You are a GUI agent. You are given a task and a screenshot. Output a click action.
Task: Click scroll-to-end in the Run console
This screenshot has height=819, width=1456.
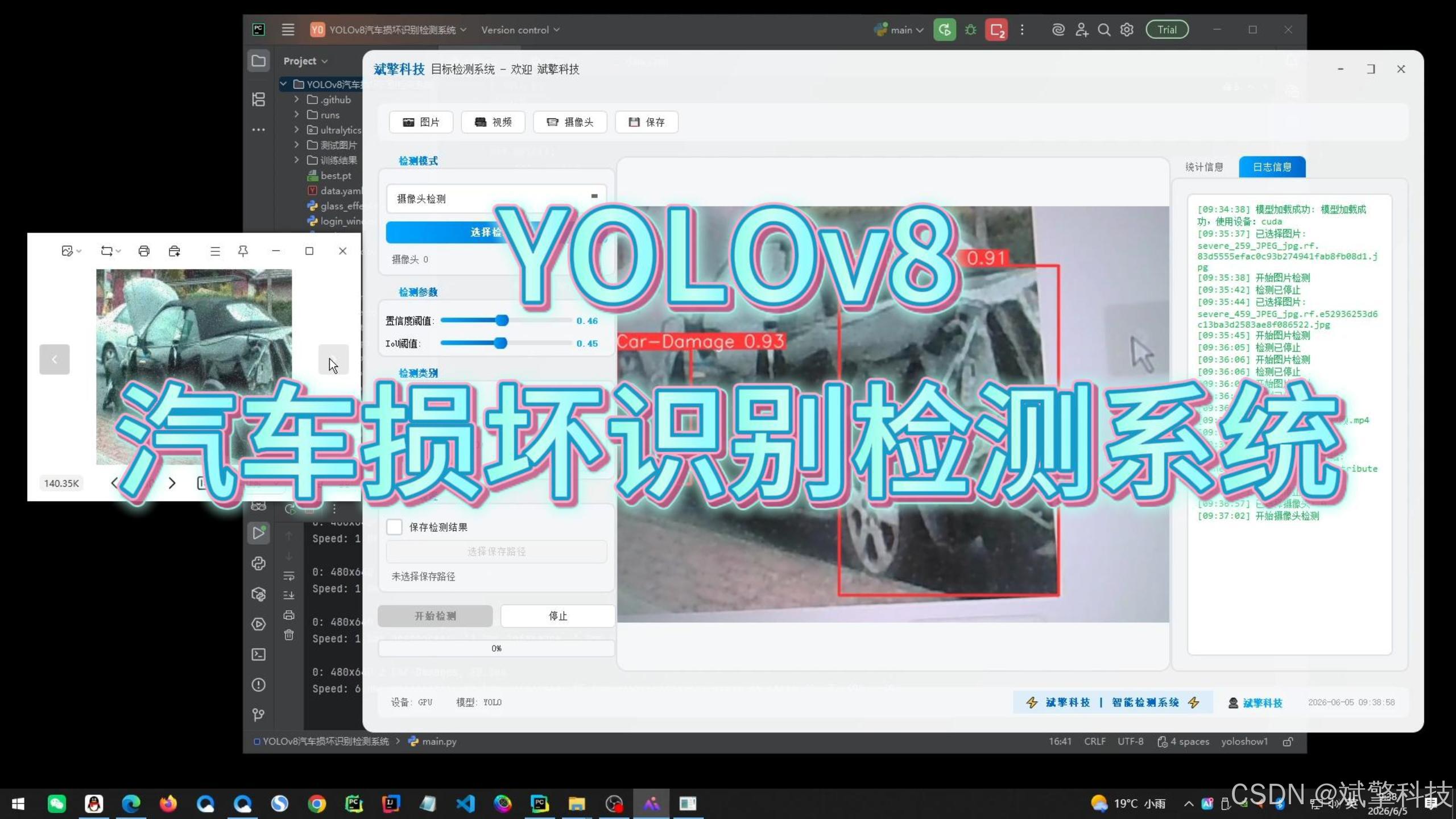[x=289, y=595]
